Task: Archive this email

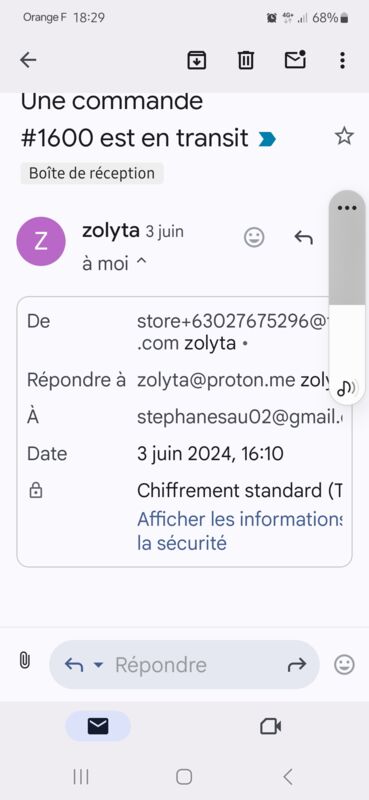Action: (197, 60)
